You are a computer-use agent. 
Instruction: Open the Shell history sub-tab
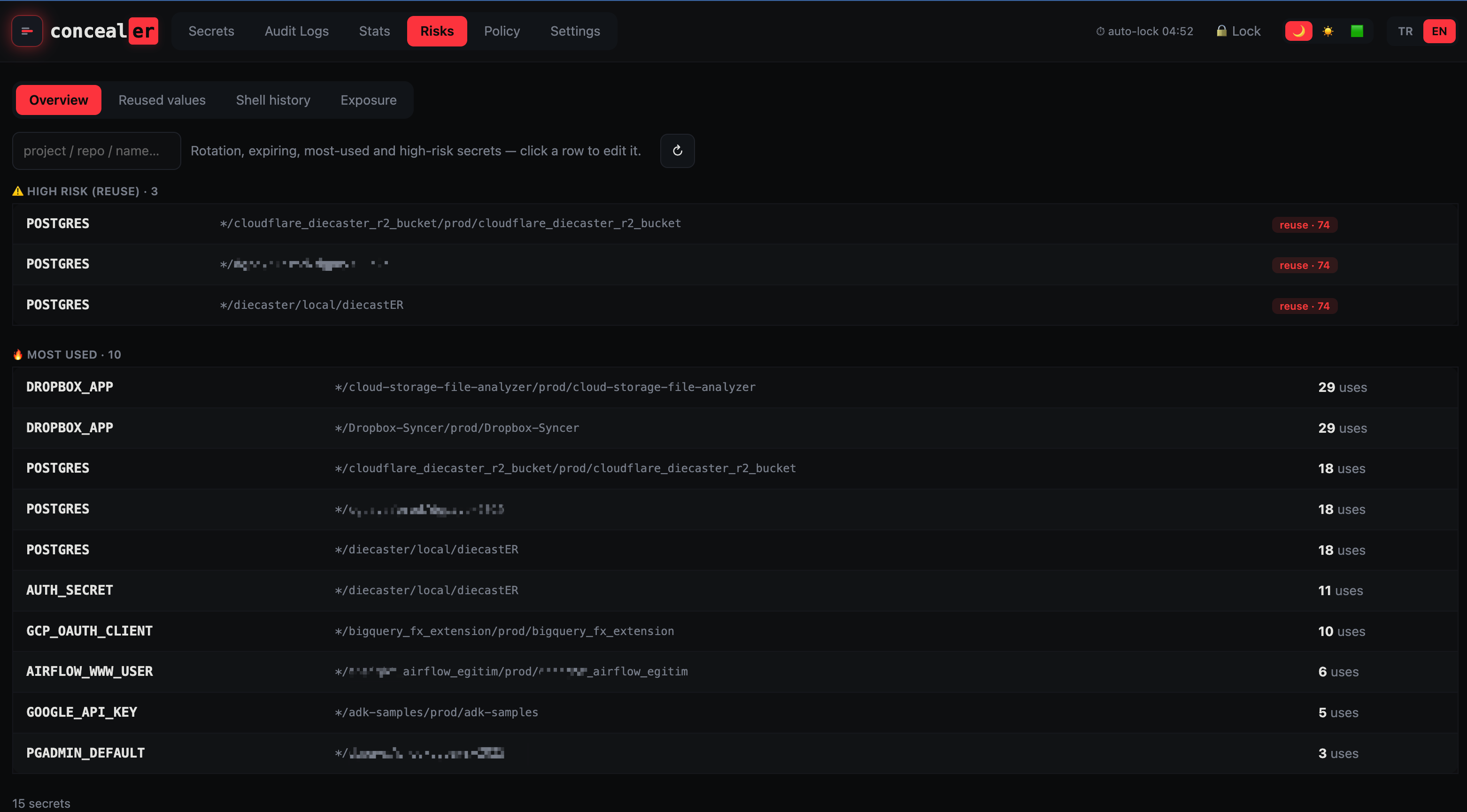click(x=273, y=100)
